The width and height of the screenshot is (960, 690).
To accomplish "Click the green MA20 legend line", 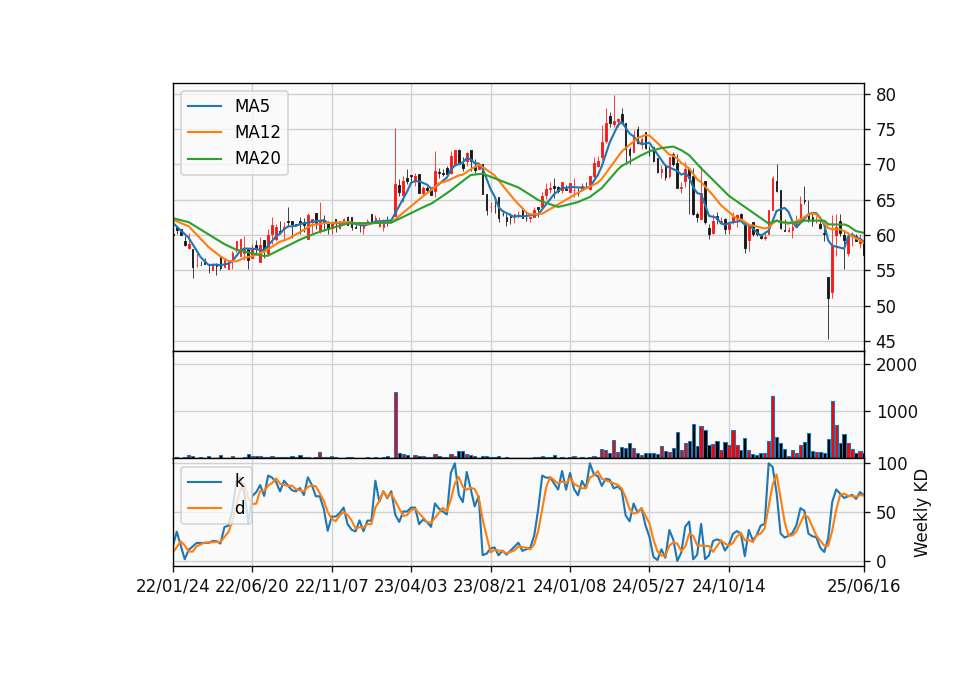I will pos(204,158).
